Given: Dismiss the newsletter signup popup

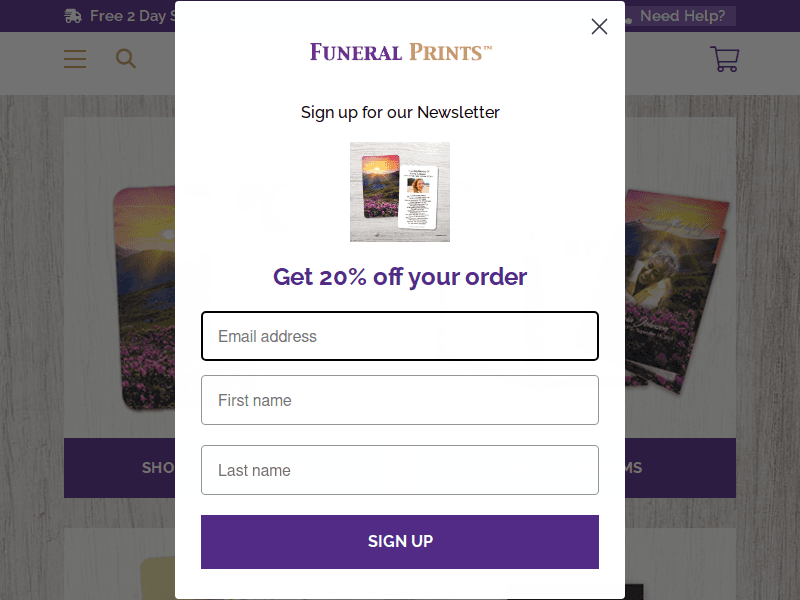Looking at the screenshot, I should click(x=599, y=27).
